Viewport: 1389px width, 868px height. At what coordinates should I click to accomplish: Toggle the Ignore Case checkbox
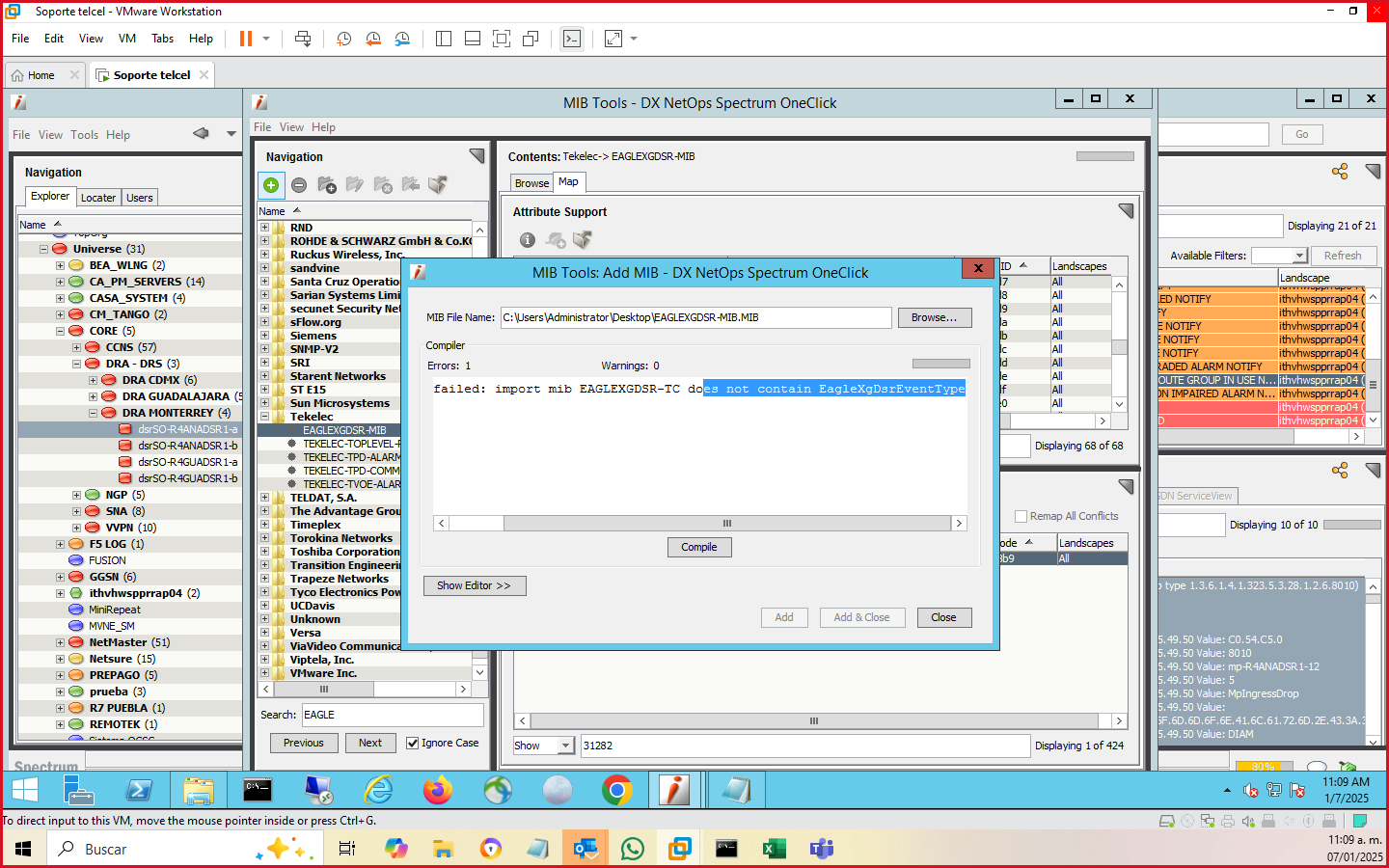413,743
